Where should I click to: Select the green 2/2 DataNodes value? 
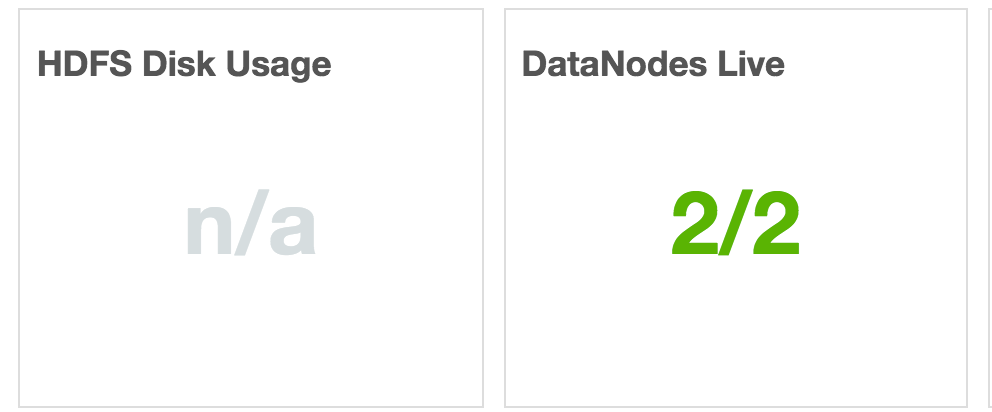coord(736,226)
